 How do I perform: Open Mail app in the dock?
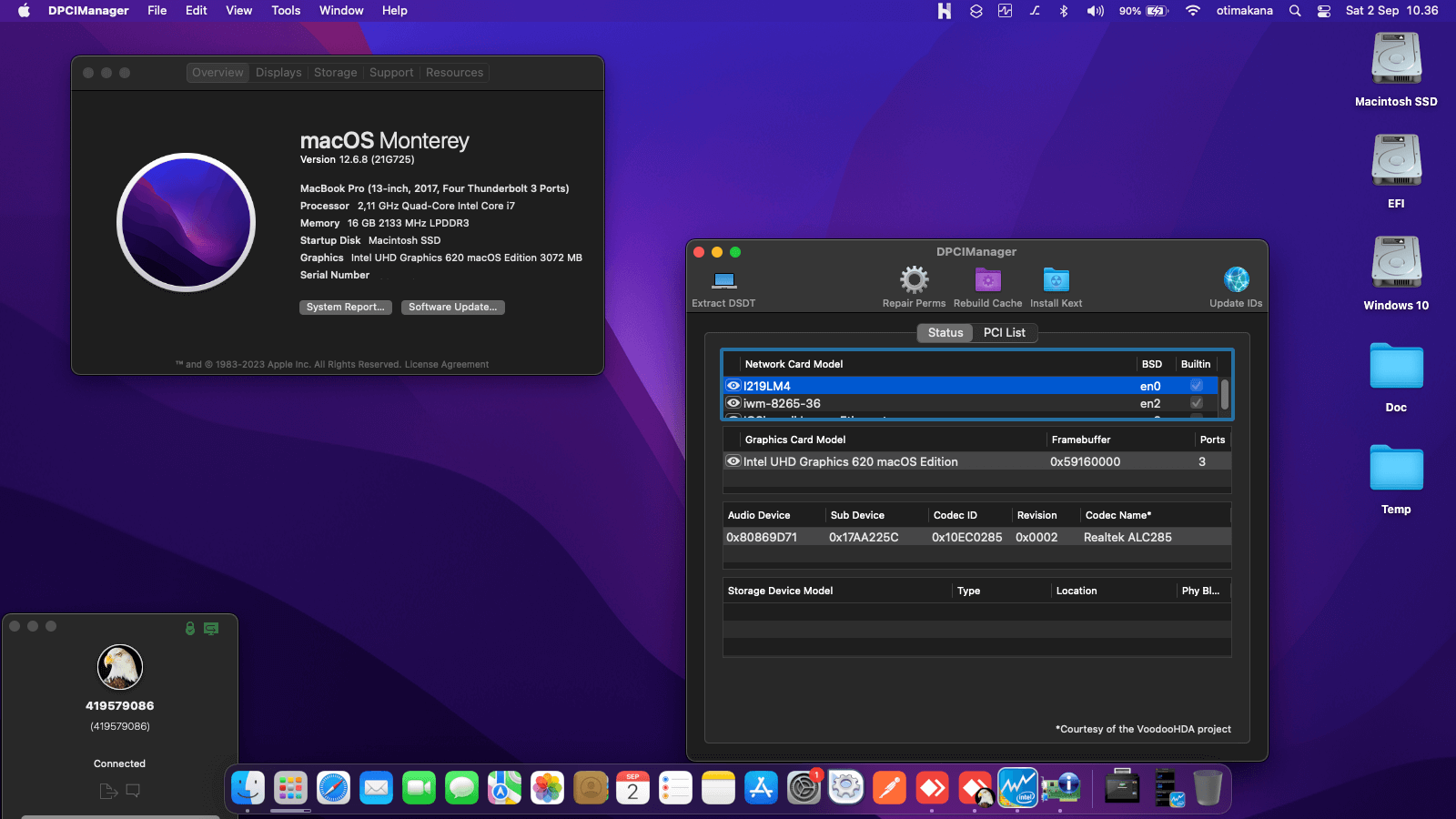(376, 787)
